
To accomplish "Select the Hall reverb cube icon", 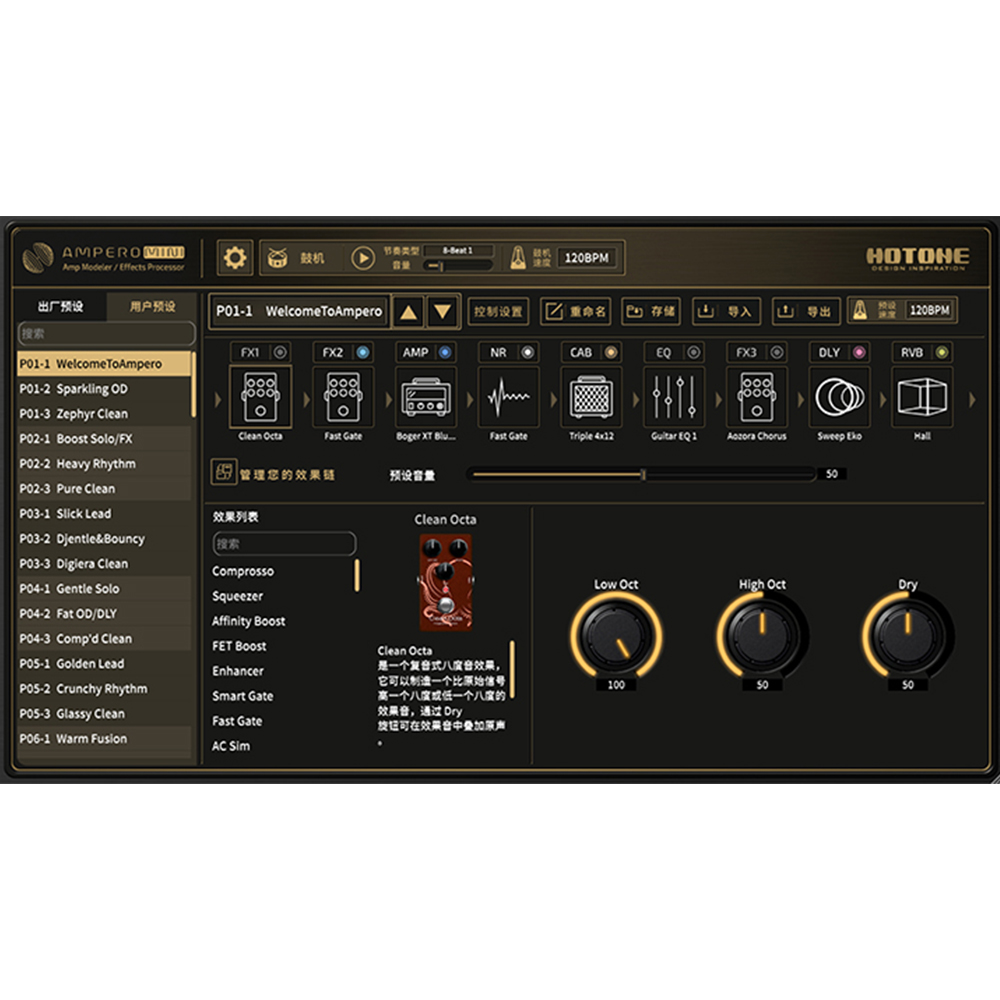I will tap(921, 398).
